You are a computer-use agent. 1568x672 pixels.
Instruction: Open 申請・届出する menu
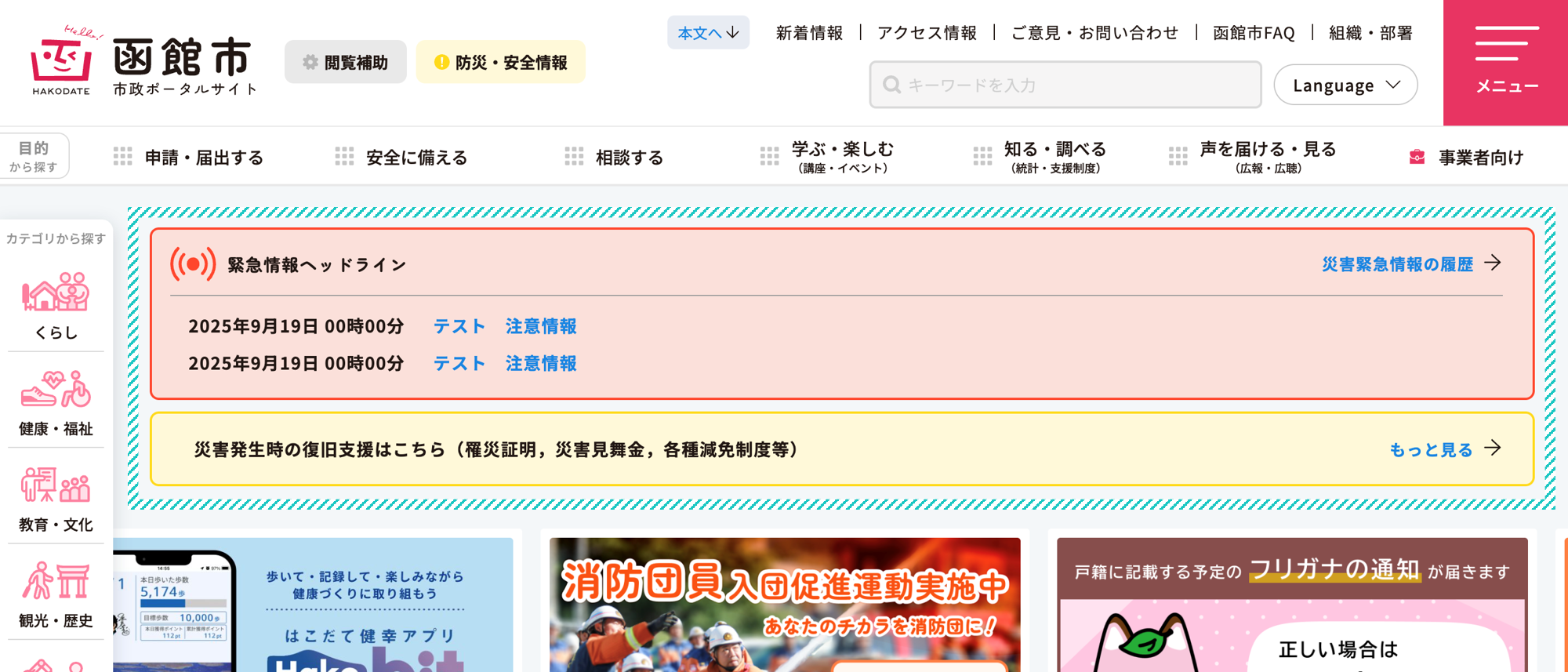189,157
